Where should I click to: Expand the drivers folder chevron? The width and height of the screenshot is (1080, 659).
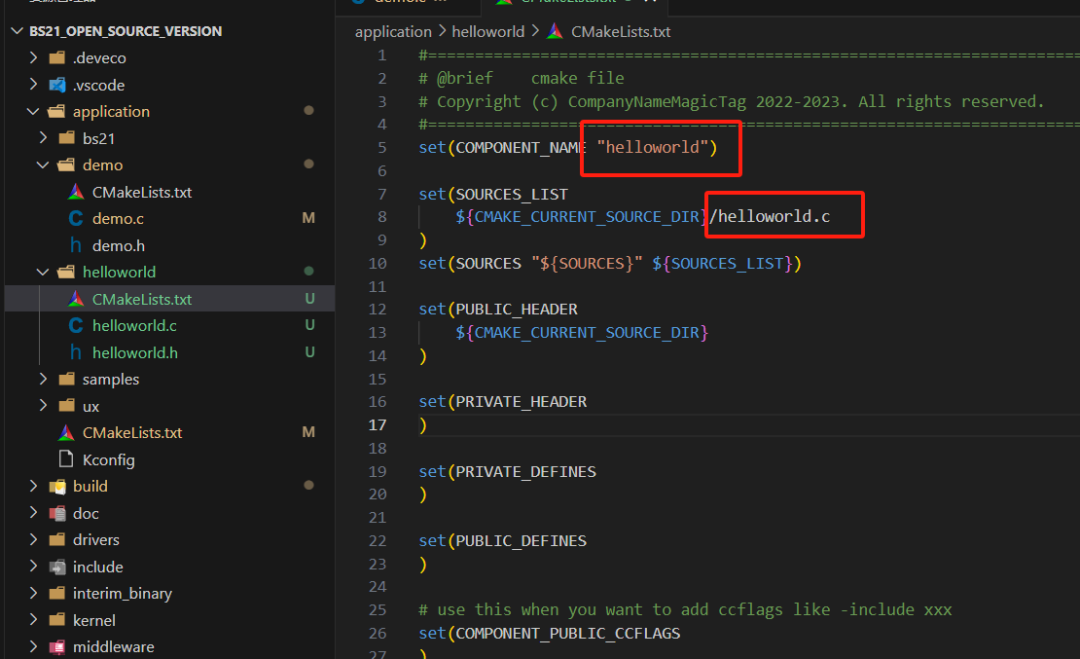point(33,539)
